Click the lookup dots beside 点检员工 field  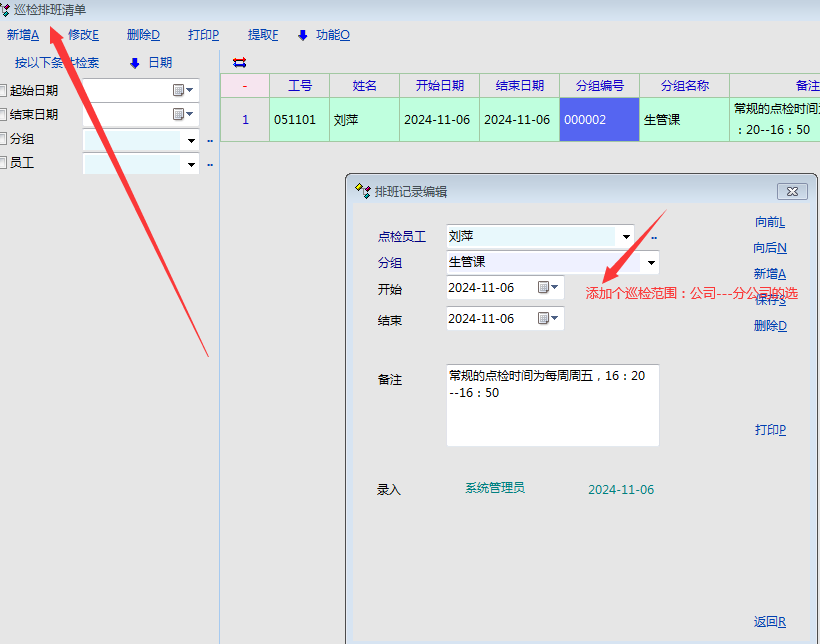click(x=654, y=238)
